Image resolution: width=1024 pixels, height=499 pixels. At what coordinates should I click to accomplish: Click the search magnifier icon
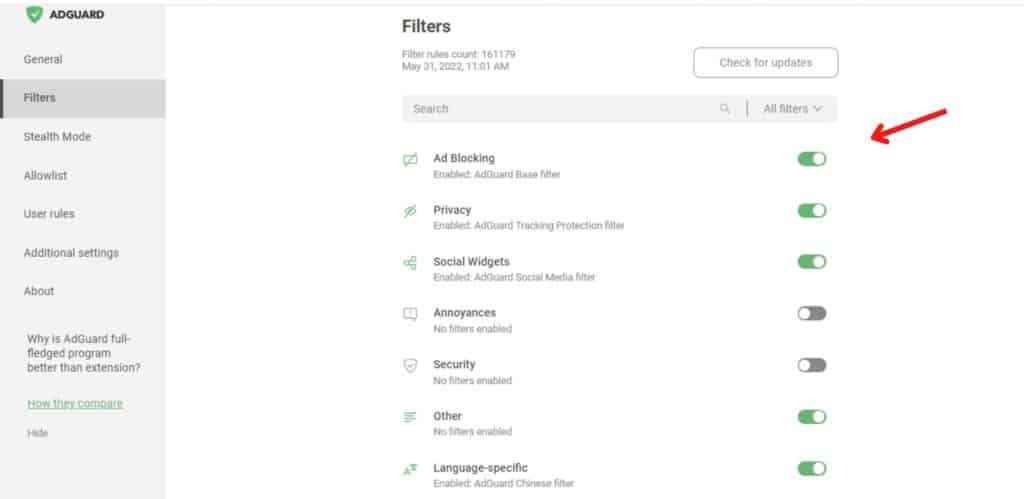point(724,109)
